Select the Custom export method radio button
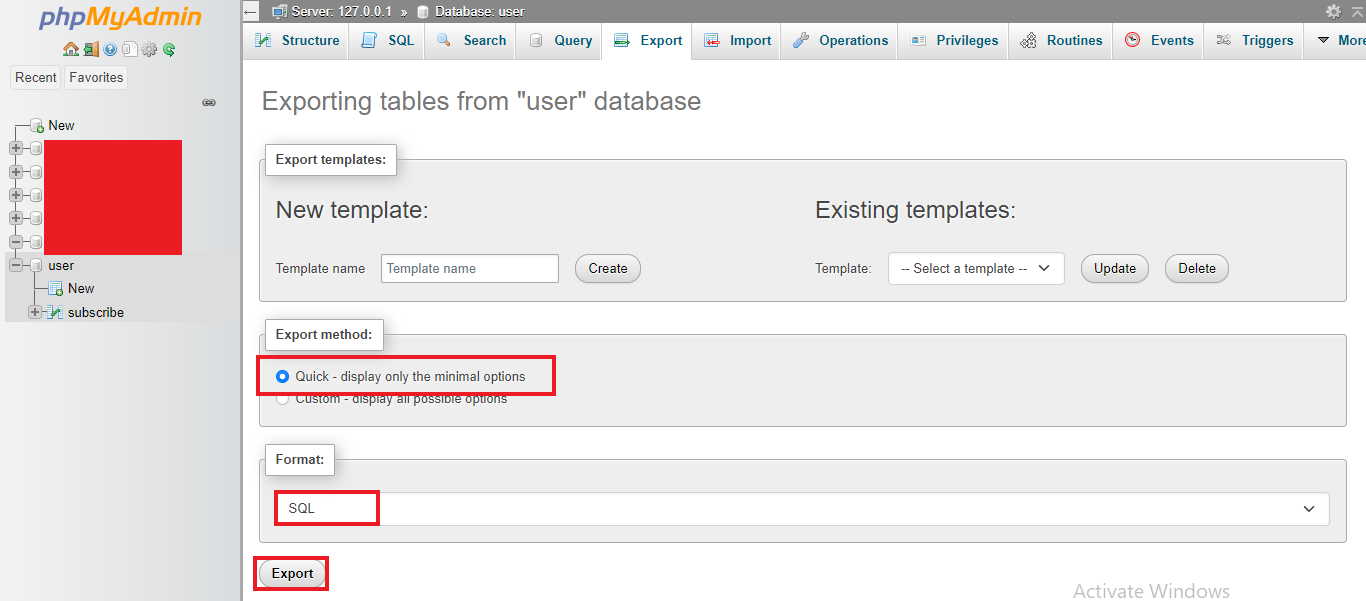Image resolution: width=1366 pixels, height=601 pixels. 282,397
